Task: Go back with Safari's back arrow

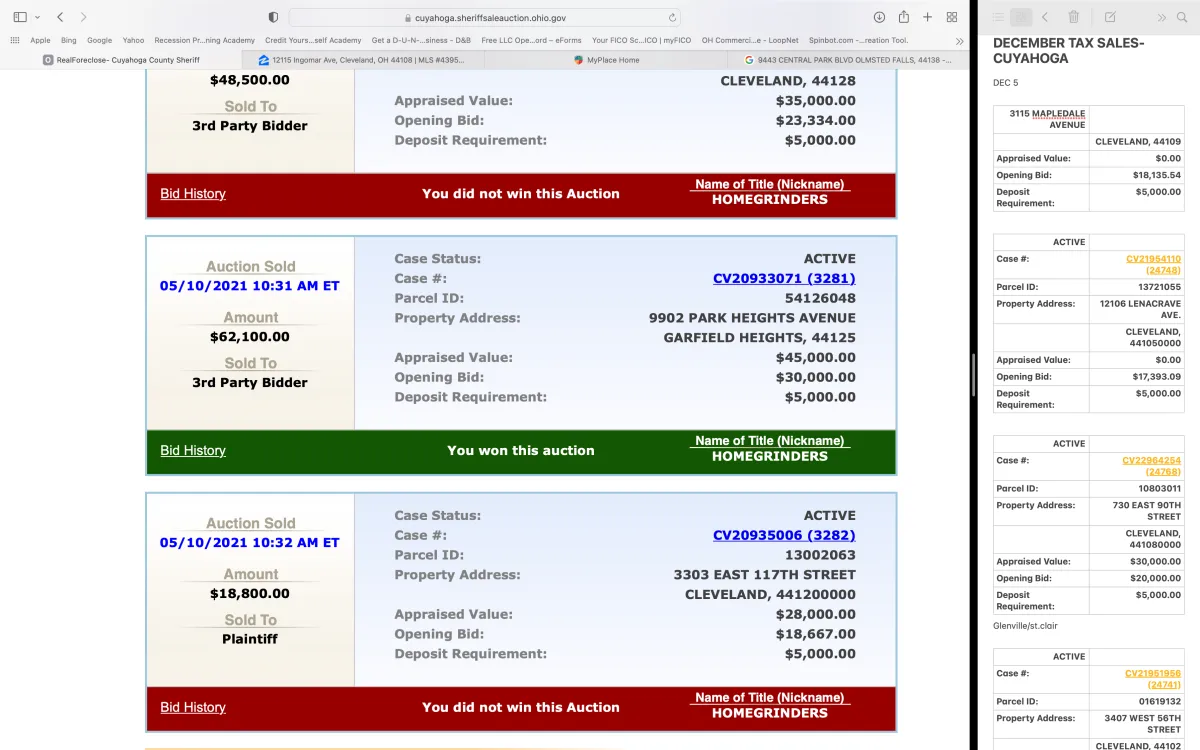Action: click(x=60, y=17)
